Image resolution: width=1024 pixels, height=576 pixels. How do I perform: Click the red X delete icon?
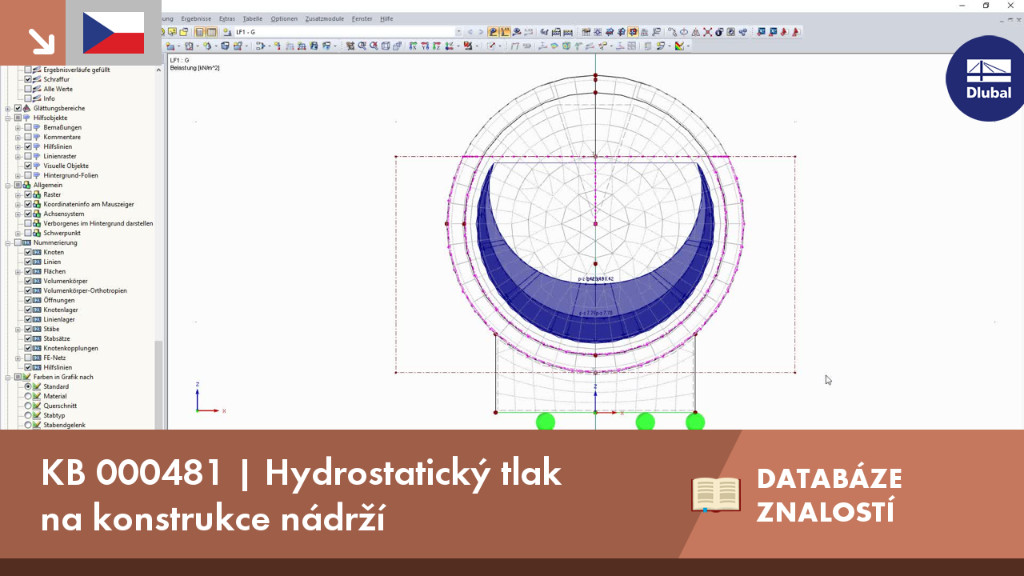pos(707,32)
